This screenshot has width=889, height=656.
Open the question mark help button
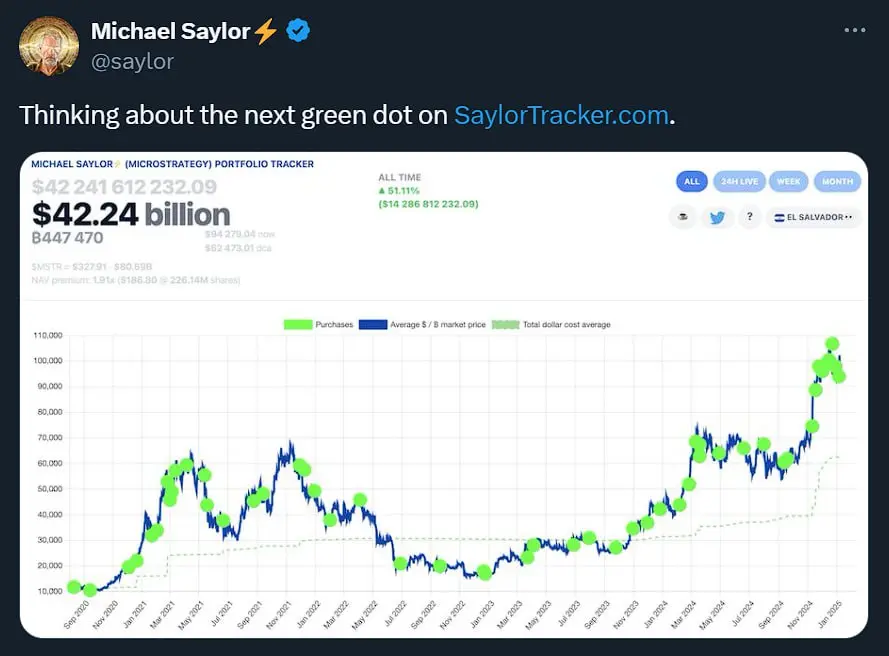point(750,217)
